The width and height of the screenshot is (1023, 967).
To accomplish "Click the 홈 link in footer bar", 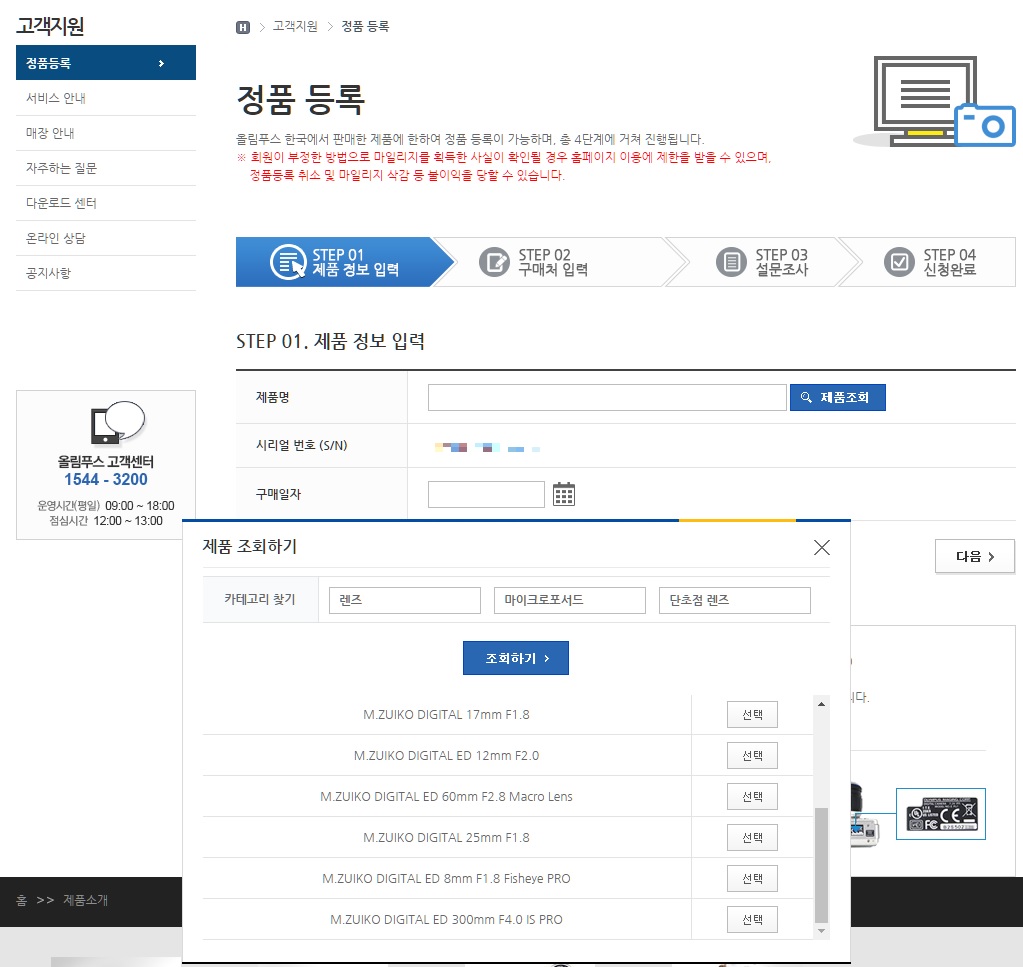I will [22, 900].
